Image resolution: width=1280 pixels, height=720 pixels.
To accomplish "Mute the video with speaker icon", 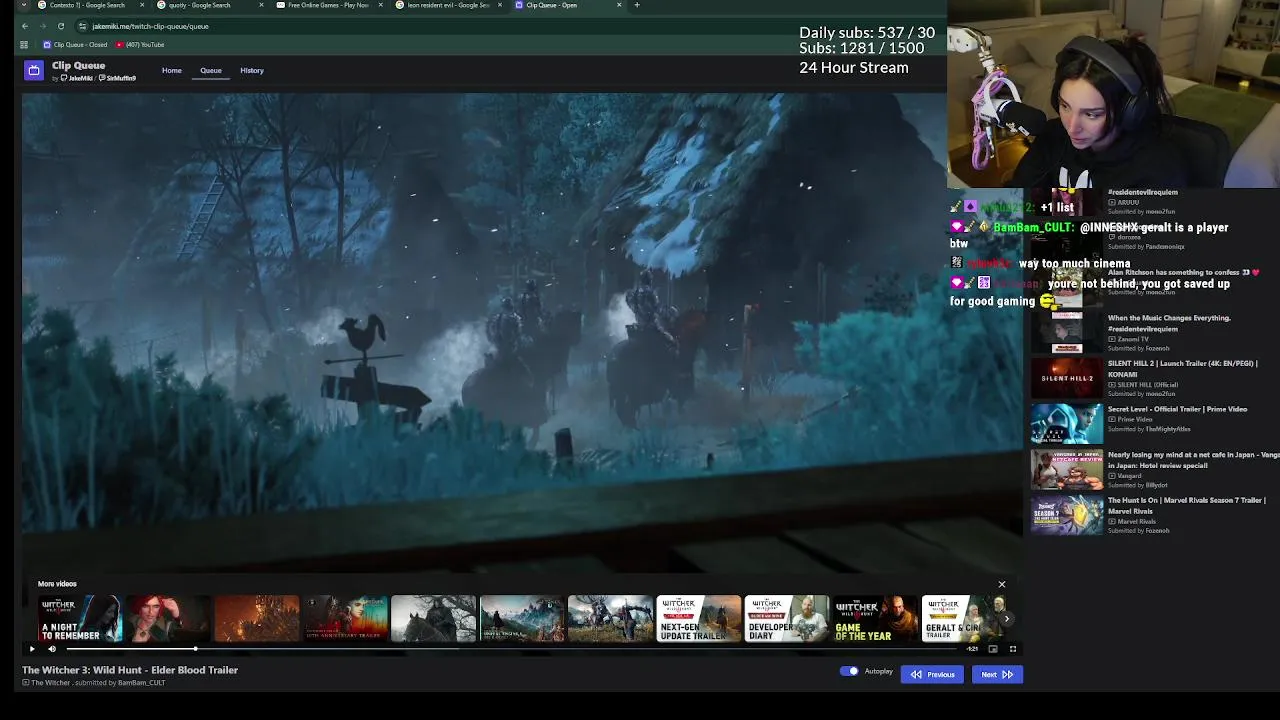I will (x=52, y=649).
